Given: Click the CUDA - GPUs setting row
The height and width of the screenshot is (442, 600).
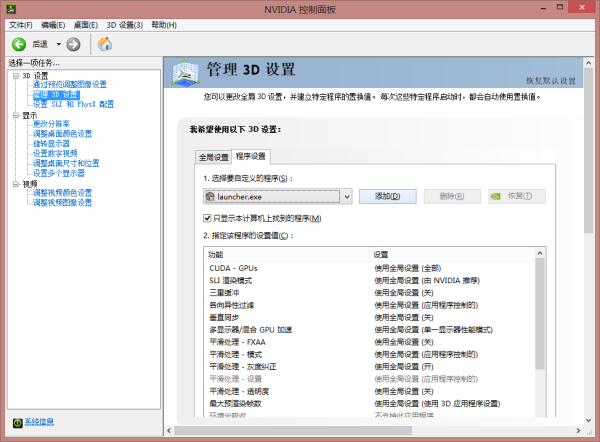Looking at the screenshot, I should tap(370, 268).
